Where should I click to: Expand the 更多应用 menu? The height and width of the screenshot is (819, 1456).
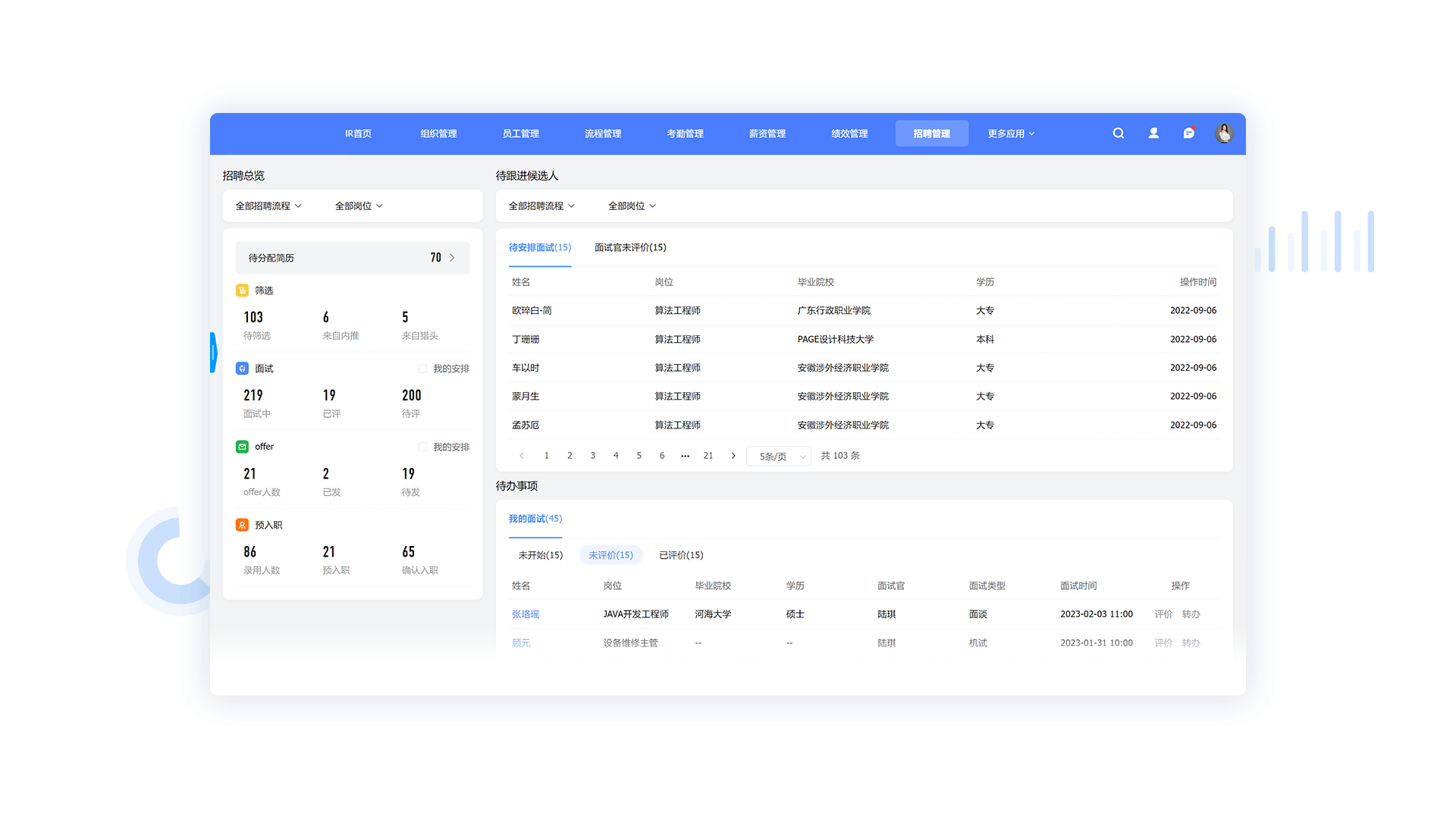[x=1010, y=133]
